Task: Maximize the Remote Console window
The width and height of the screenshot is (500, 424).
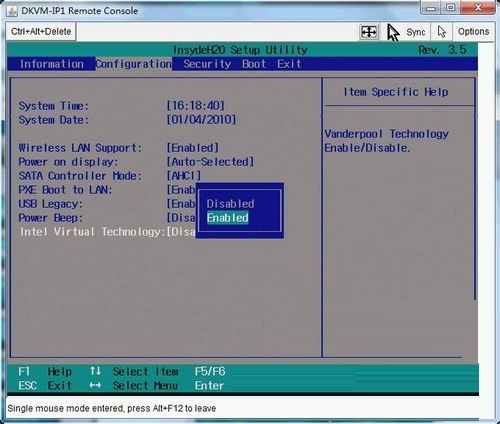Action: (450, 8)
